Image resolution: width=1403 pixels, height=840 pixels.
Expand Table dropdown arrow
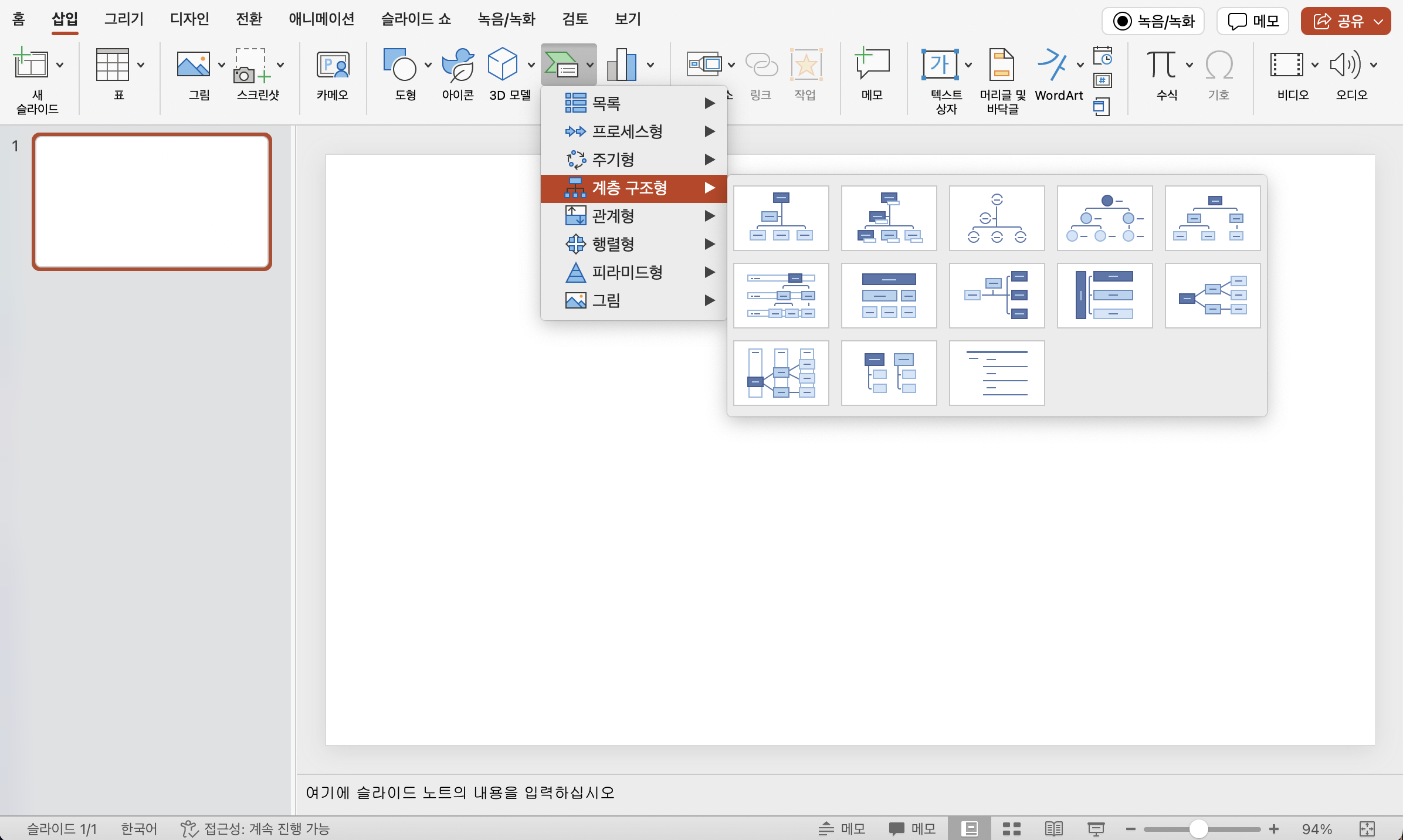(141, 65)
